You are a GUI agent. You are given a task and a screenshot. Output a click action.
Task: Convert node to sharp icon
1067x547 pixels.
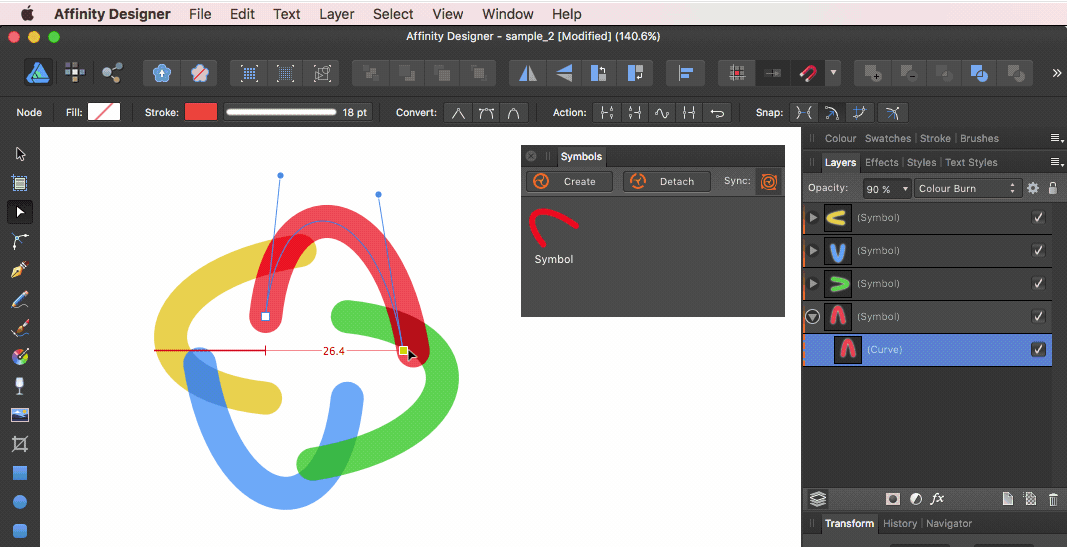458,113
